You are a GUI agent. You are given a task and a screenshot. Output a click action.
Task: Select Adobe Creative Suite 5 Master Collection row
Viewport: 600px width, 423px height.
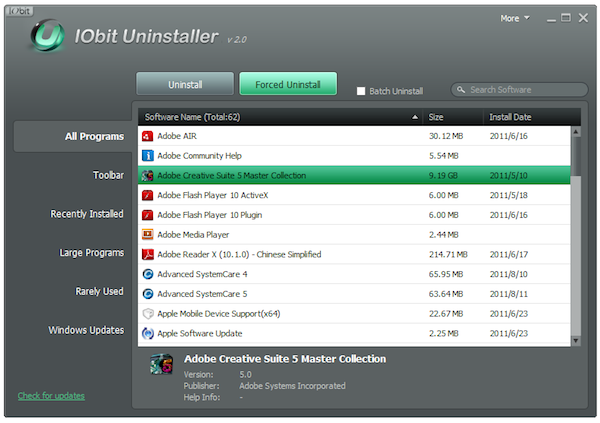354,175
